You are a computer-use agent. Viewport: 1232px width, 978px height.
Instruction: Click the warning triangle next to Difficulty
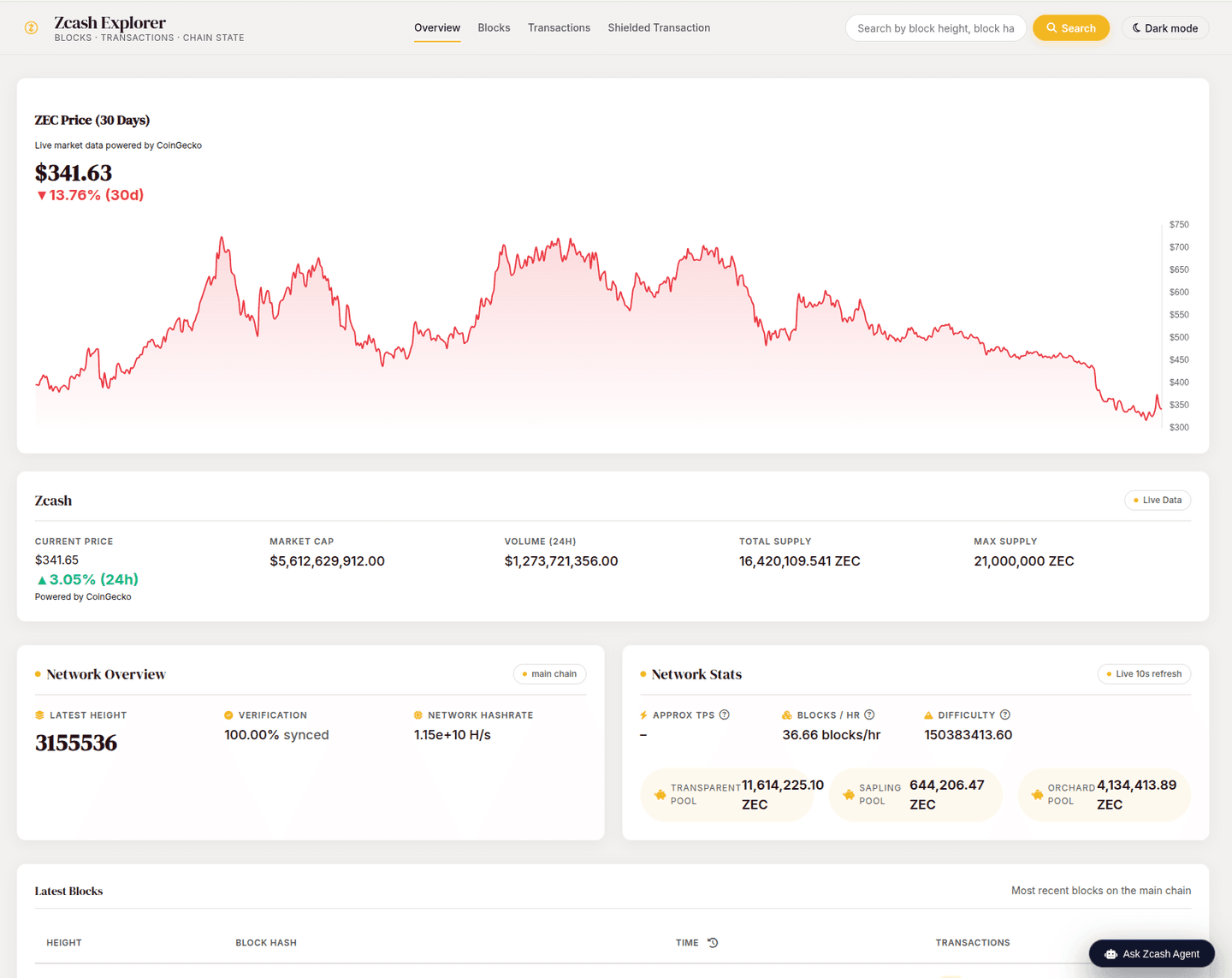(927, 714)
